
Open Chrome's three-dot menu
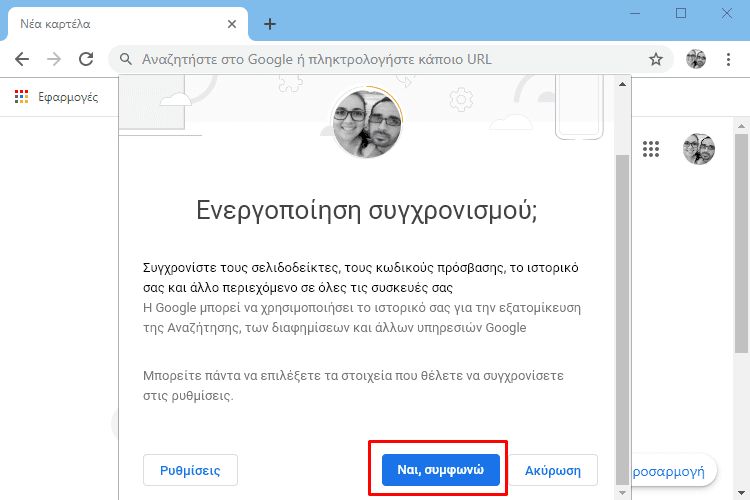[x=728, y=59]
